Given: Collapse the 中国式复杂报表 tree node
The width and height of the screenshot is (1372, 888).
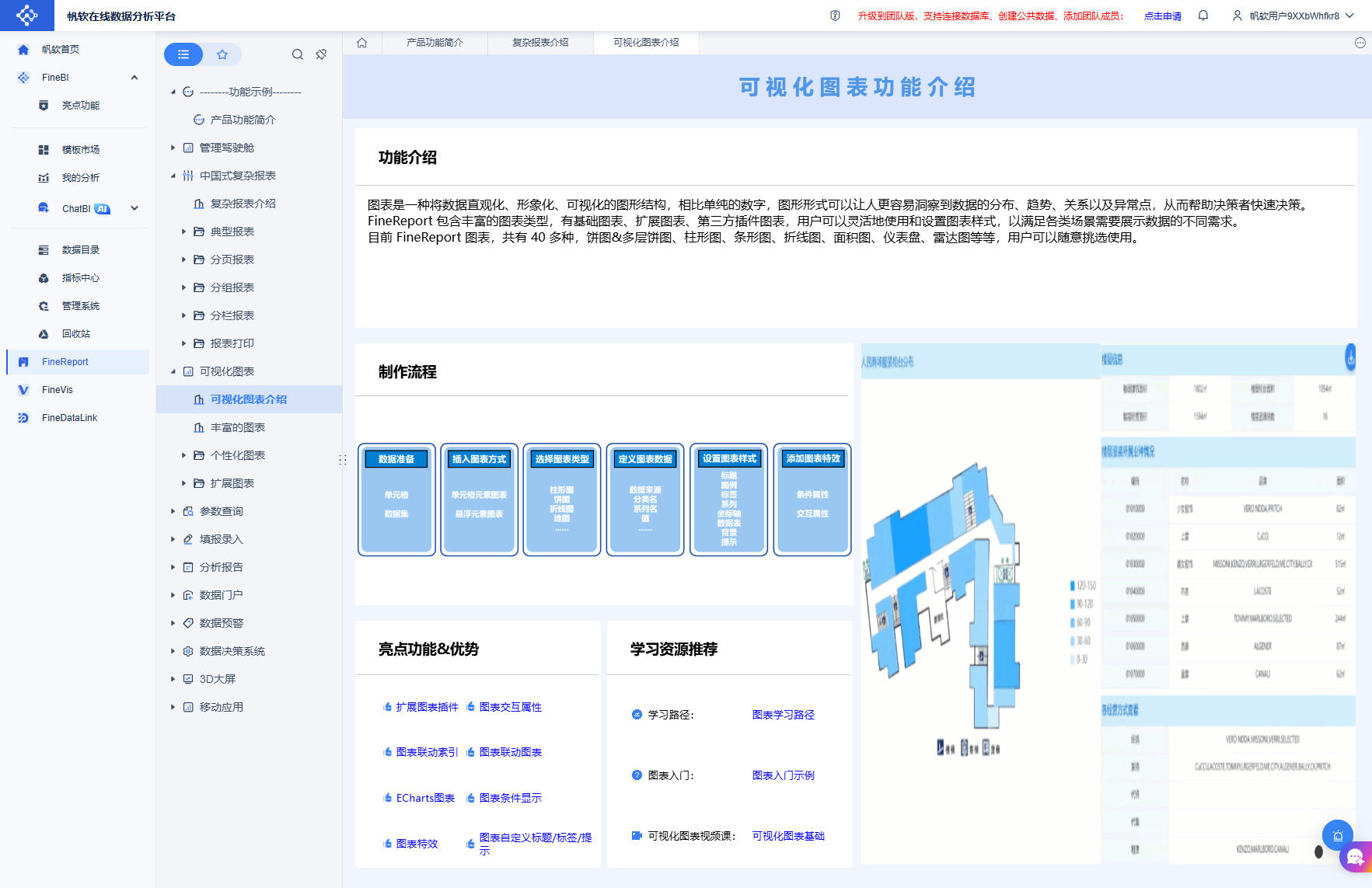Looking at the screenshot, I should [173, 176].
